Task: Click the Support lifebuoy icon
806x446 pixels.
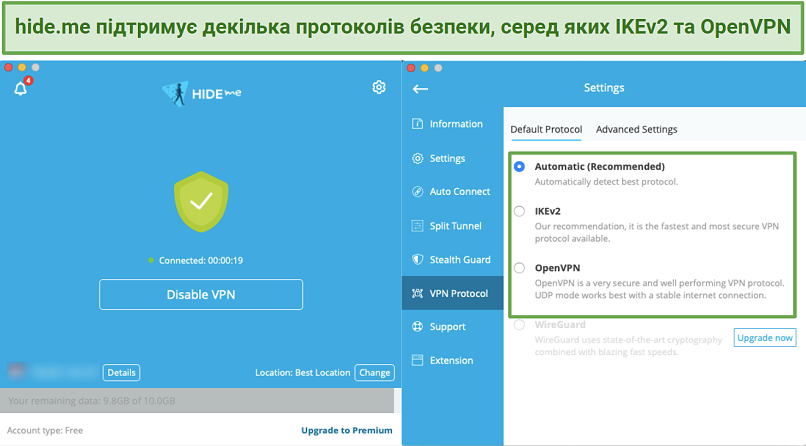Action: 417,326
